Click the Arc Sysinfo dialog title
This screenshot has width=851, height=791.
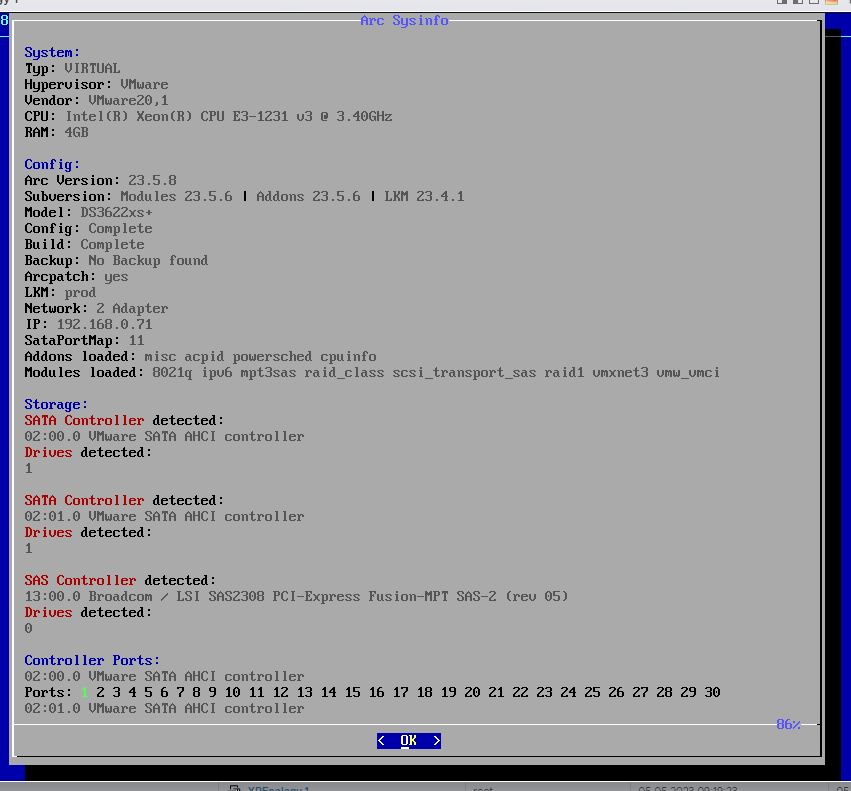click(404, 20)
